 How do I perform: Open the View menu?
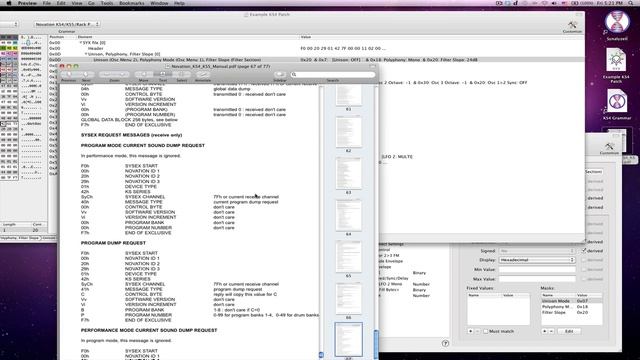point(77,3)
